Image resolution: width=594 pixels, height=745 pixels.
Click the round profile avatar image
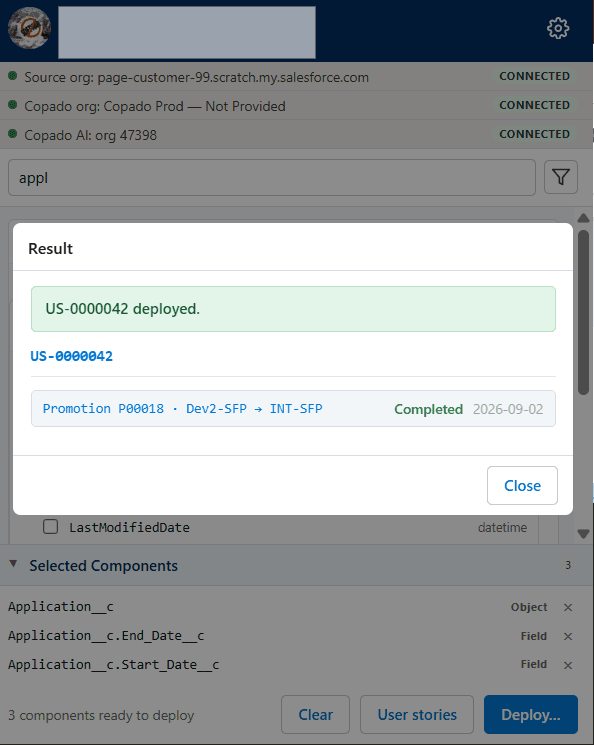[29, 29]
